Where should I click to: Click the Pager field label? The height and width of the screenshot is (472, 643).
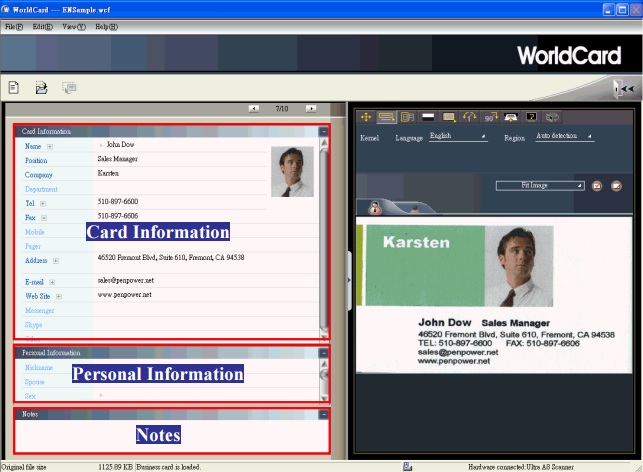(33, 246)
